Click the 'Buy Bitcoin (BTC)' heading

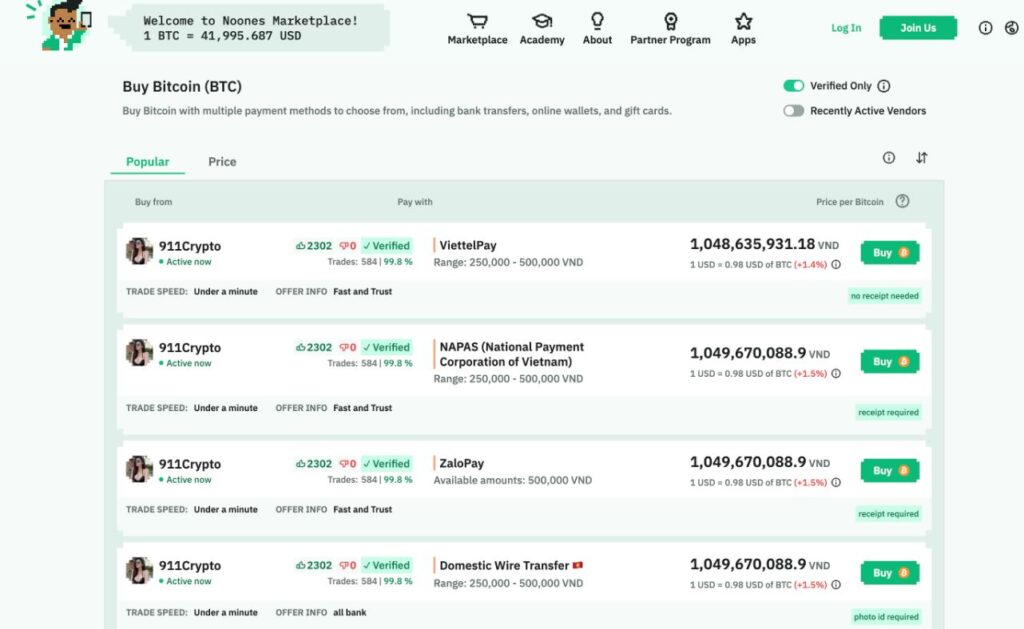tap(182, 86)
